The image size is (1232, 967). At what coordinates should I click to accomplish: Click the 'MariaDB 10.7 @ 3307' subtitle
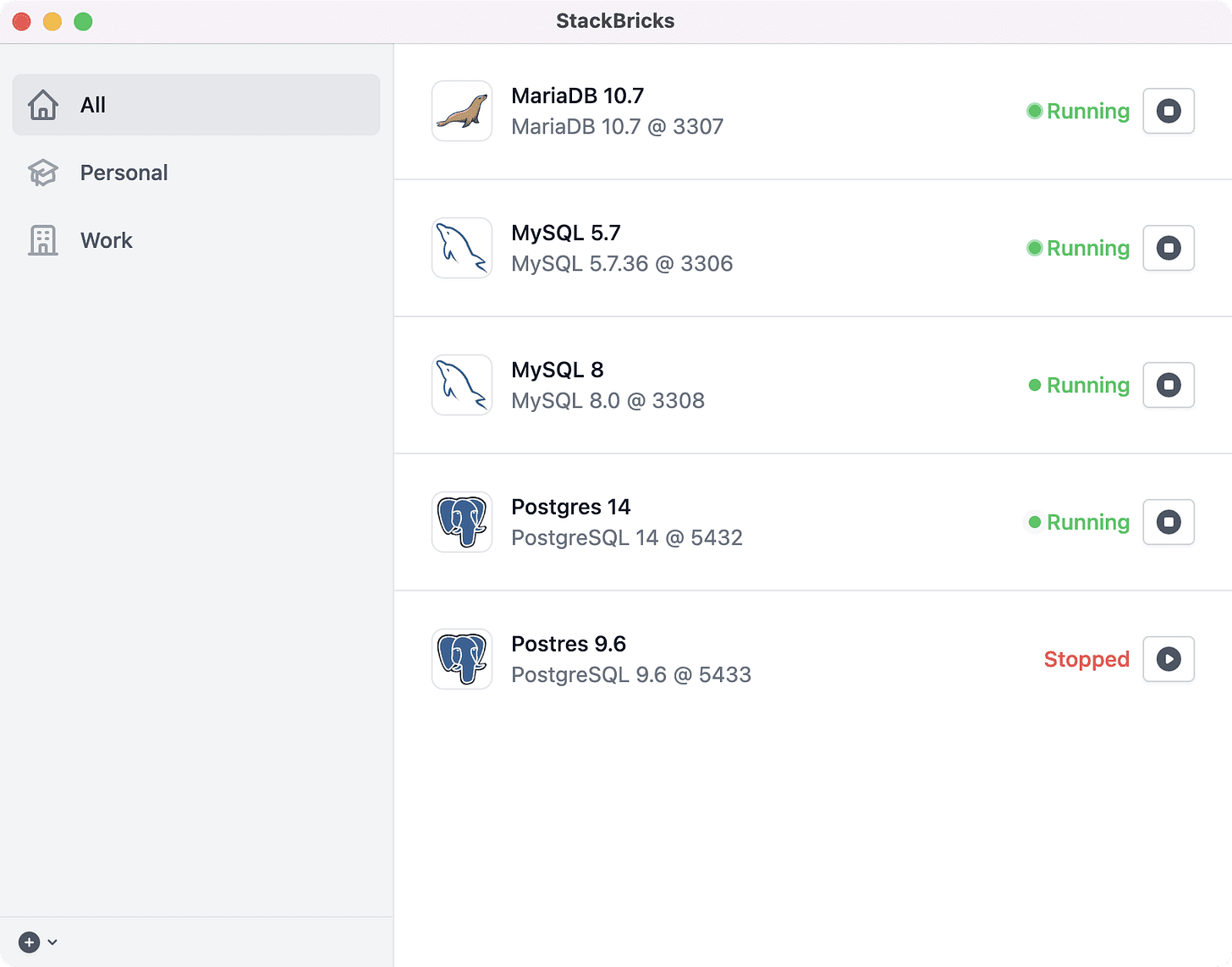coord(618,127)
